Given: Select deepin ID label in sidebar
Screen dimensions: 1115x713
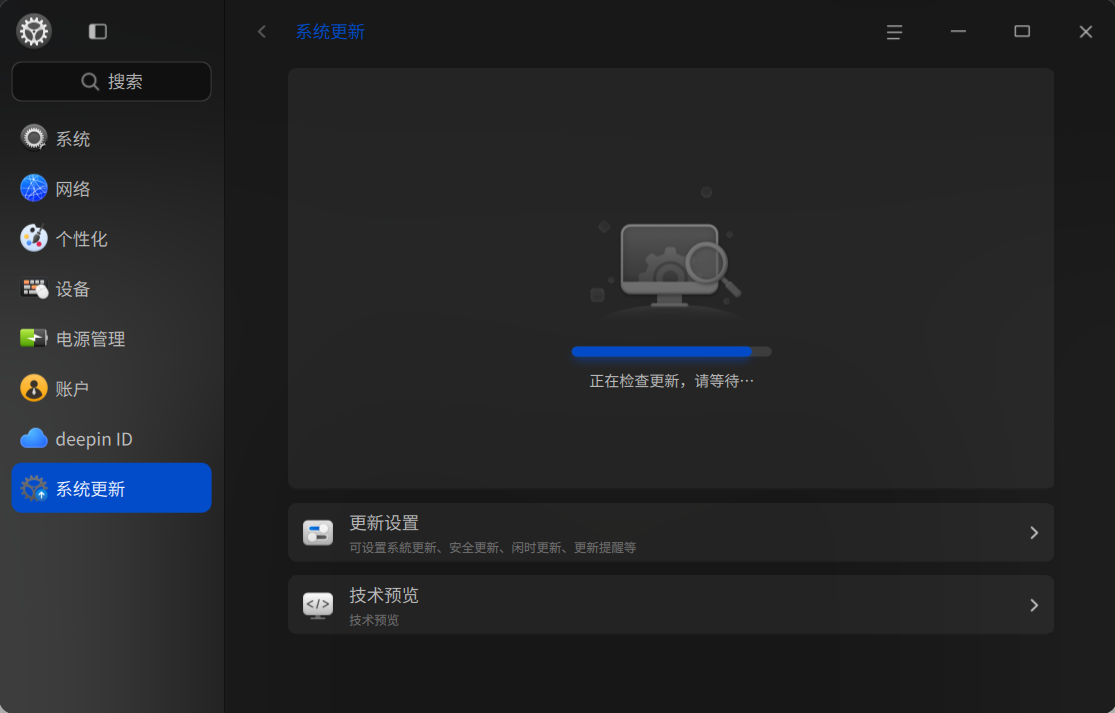Looking at the screenshot, I should coord(94,439).
